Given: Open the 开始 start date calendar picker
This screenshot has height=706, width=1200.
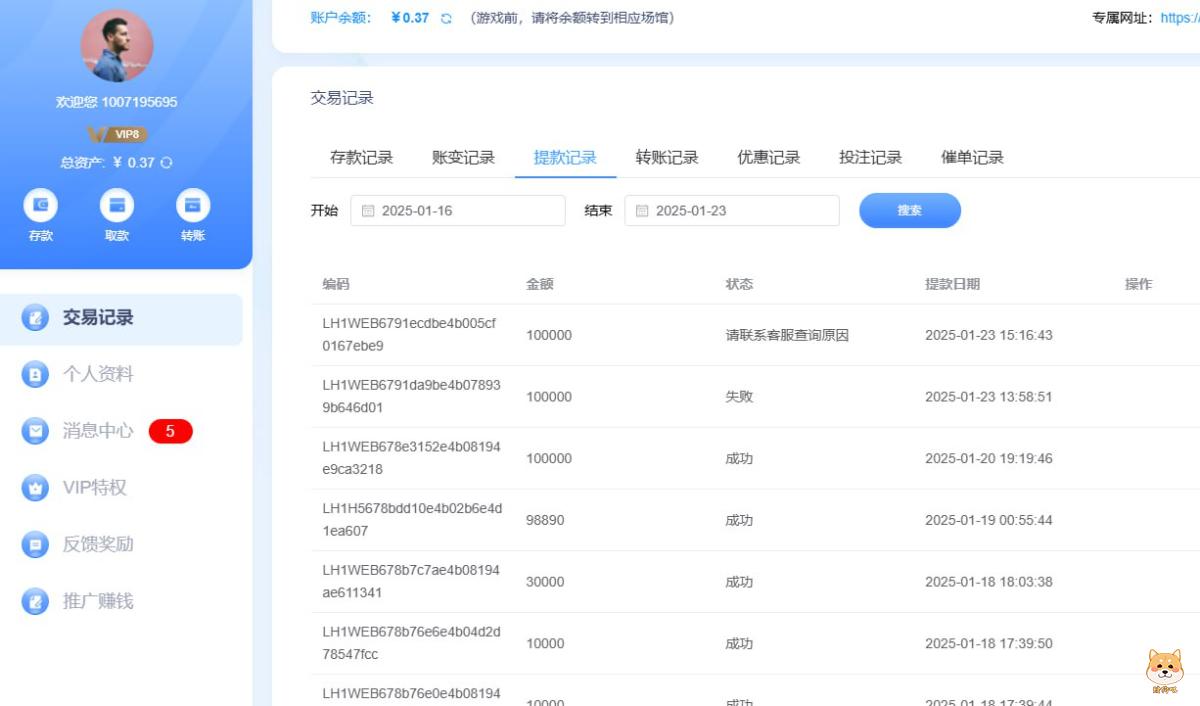Looking at the screenshot, I should 369,211.
